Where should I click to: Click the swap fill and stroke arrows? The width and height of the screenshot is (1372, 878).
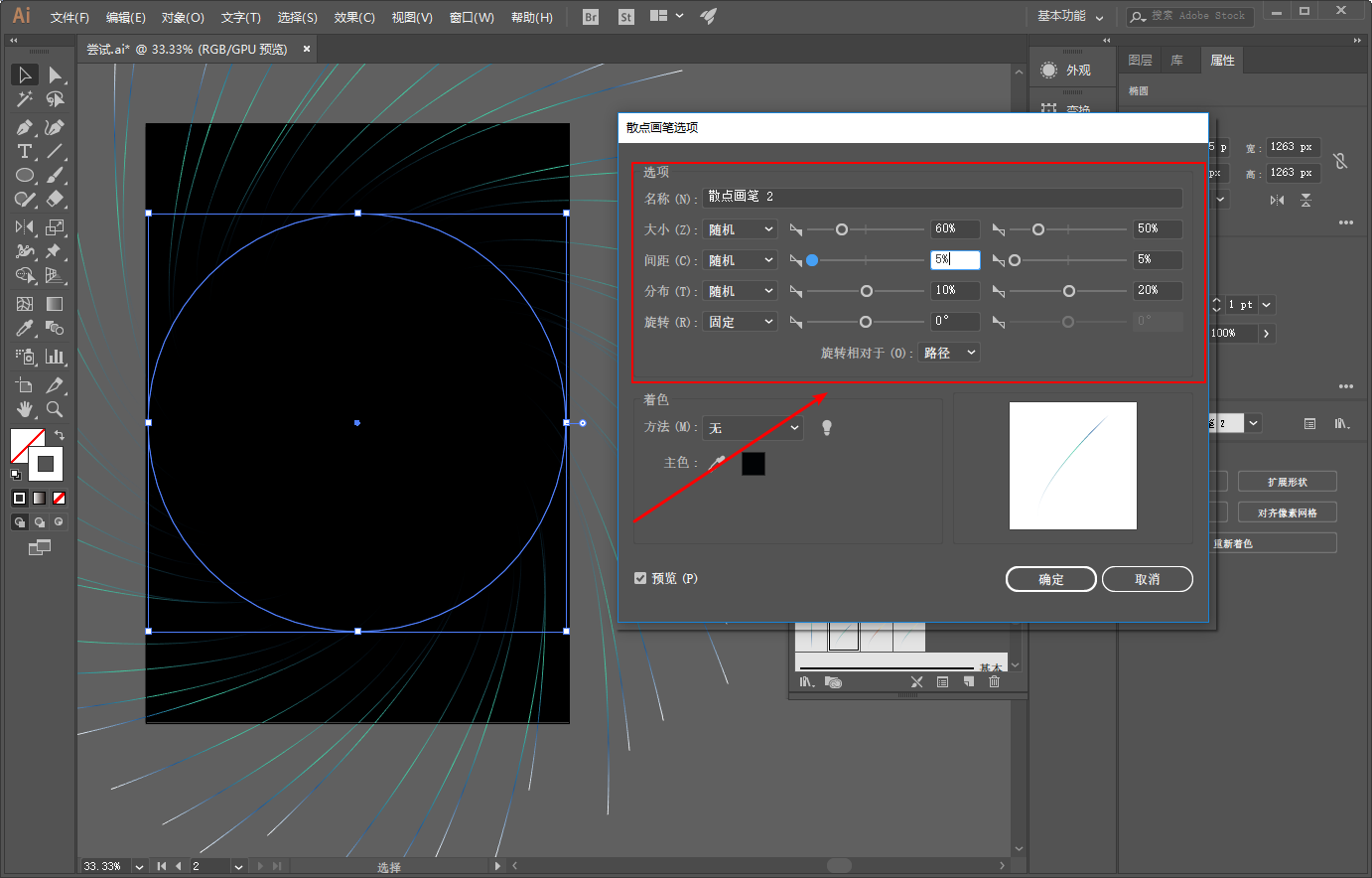coord(60,435)
